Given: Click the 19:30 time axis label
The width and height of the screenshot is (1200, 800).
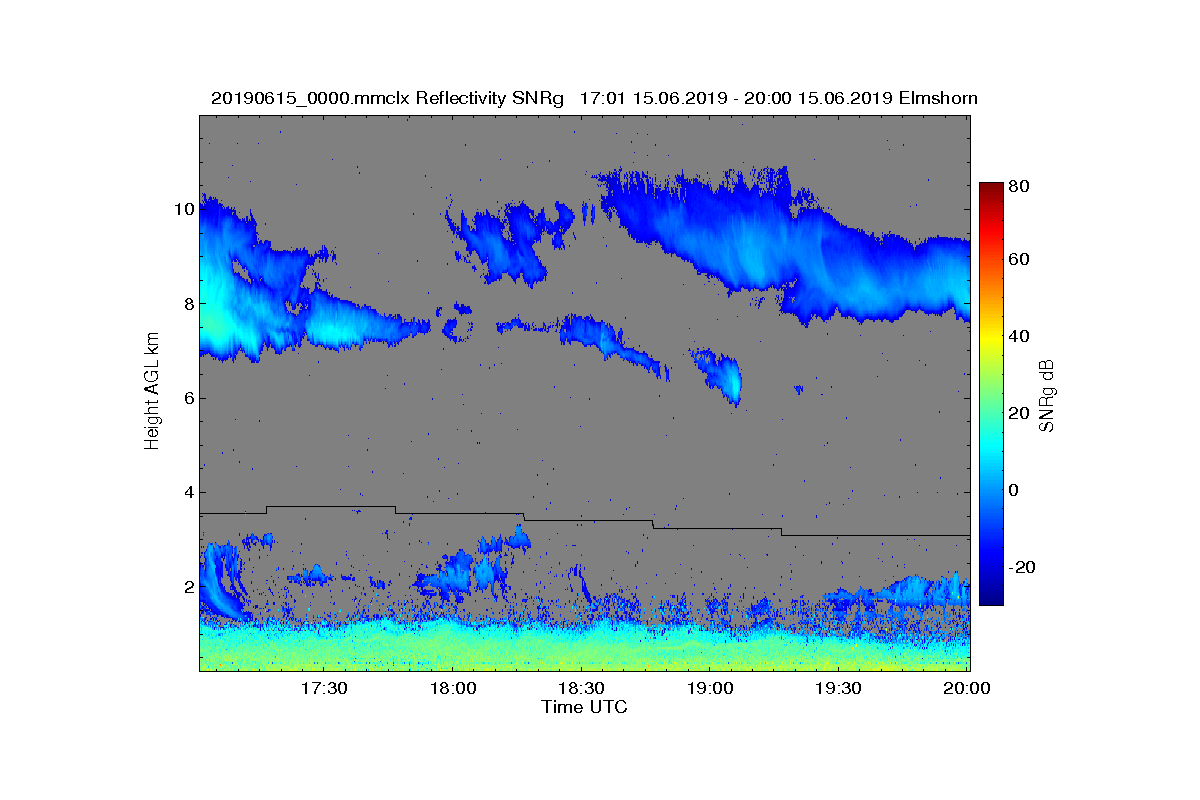Looking at the screenshot, I should point(838,688).
